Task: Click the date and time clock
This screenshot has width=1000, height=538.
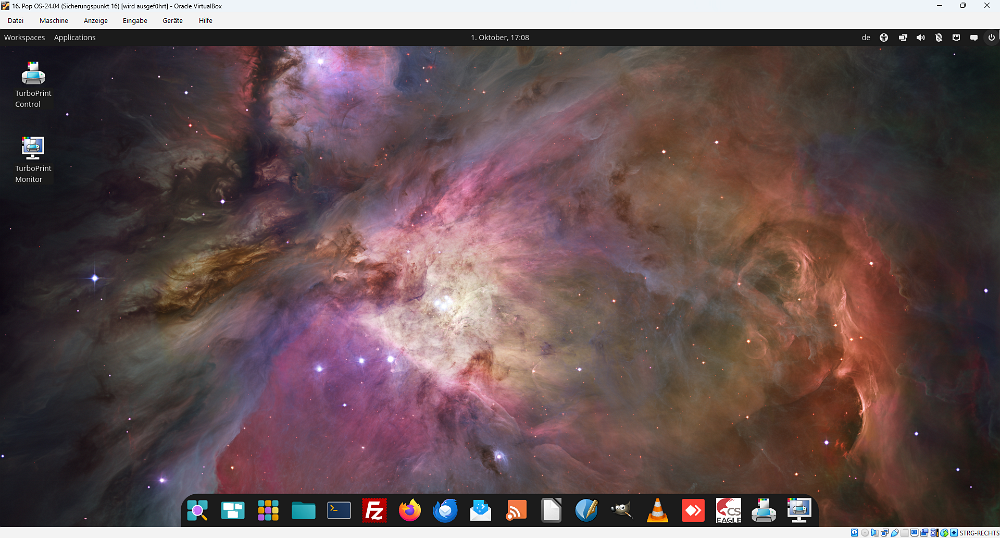Action: [500, 37]
